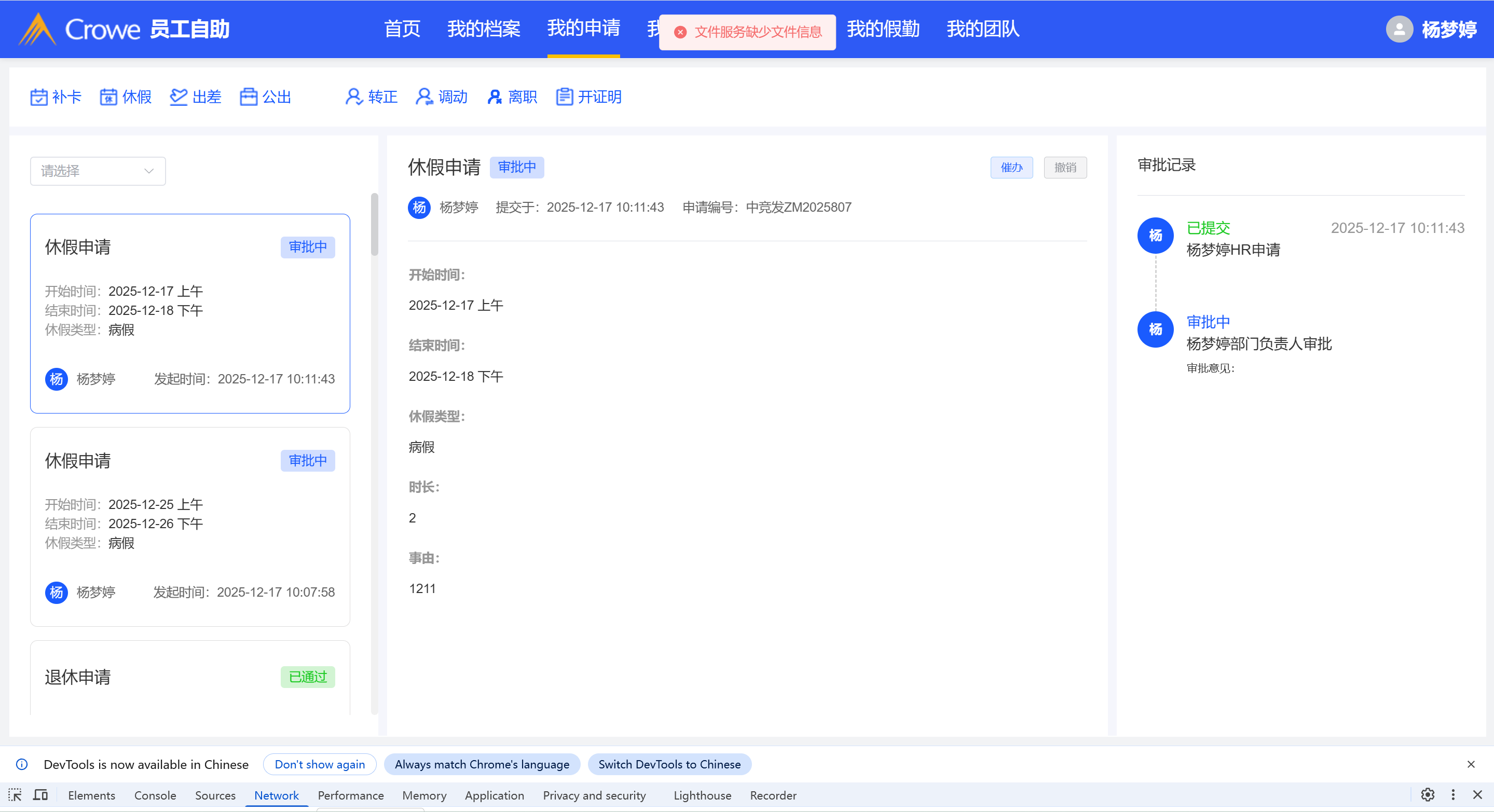This screenshot has height=812, width=1494.
Task: Click the application list scrollbar
Action: (375, 225)
